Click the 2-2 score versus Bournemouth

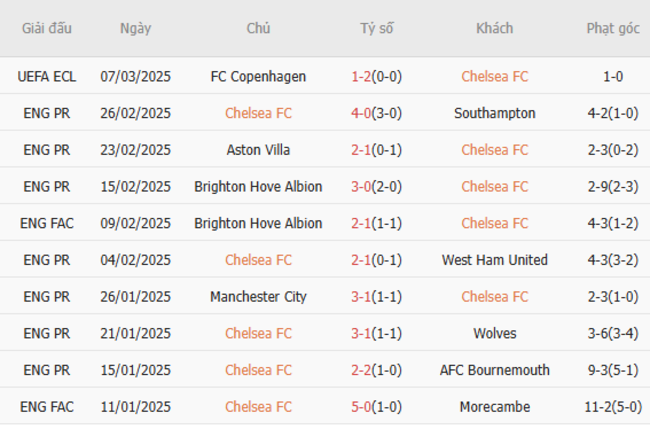[361, 370]
